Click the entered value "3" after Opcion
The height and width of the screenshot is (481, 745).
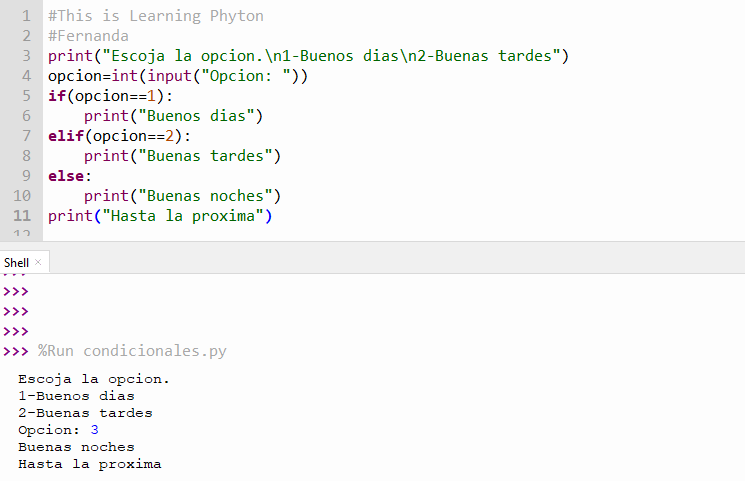click(94, 430)
